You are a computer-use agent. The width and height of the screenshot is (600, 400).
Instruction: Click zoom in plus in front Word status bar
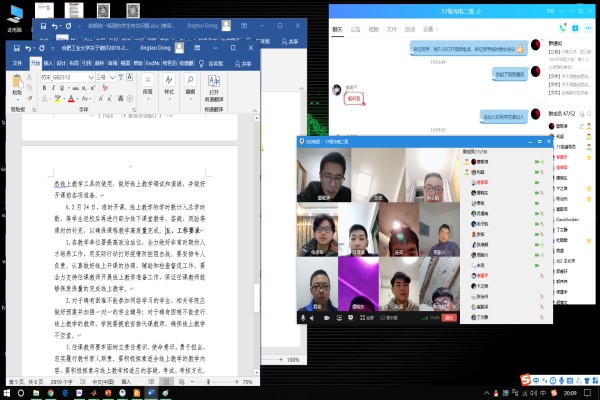(237, 382)
